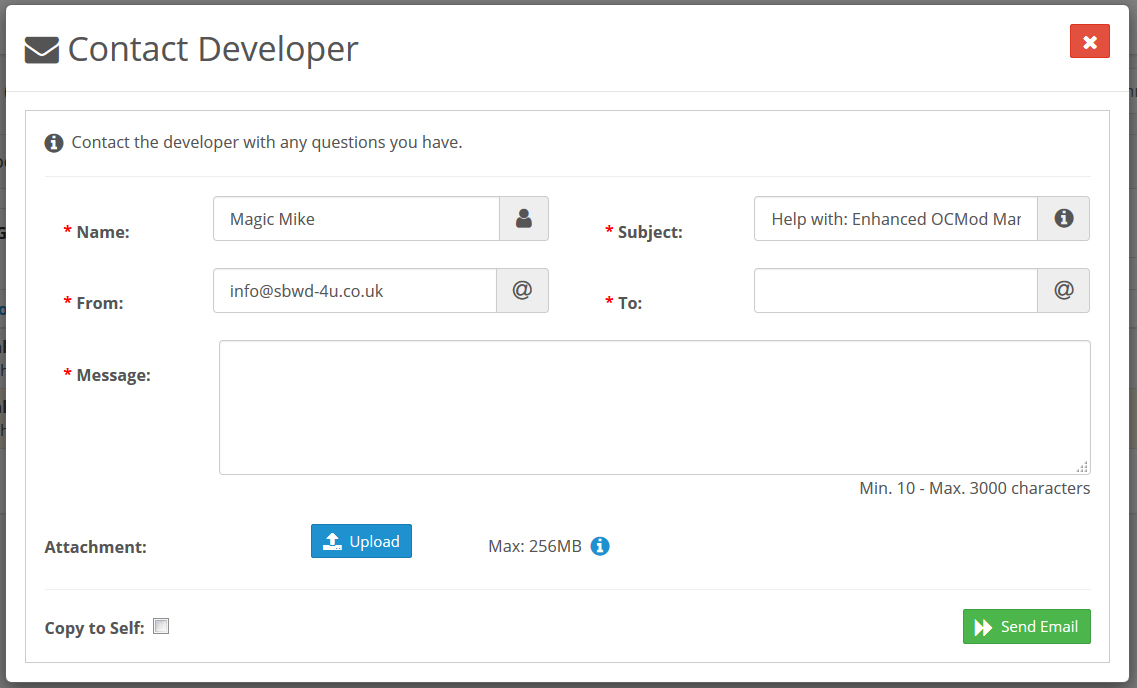1137x688 pixels.
Task: Click the Contact Developer heading text
Action: click(x=212, y=50)
